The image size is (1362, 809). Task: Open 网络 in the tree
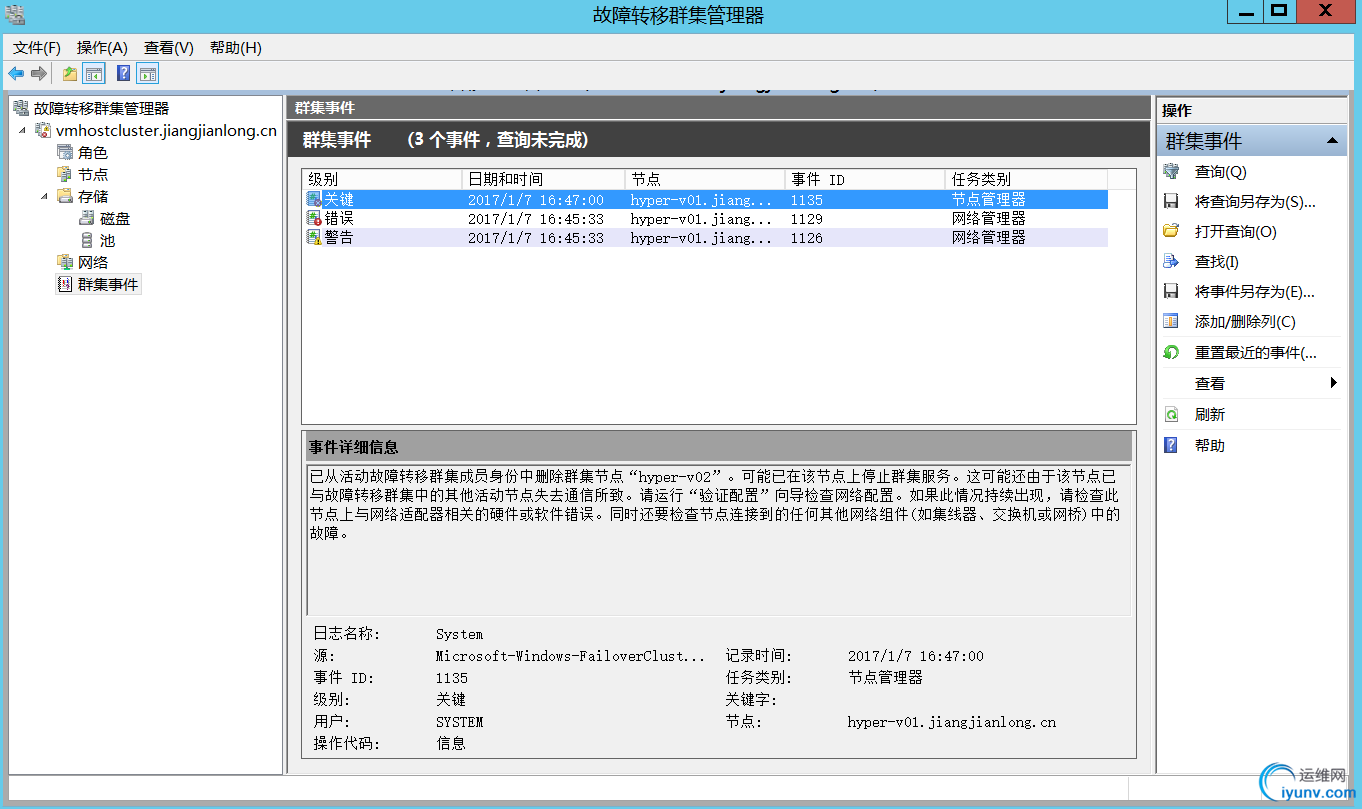click(x=92, y=263)
